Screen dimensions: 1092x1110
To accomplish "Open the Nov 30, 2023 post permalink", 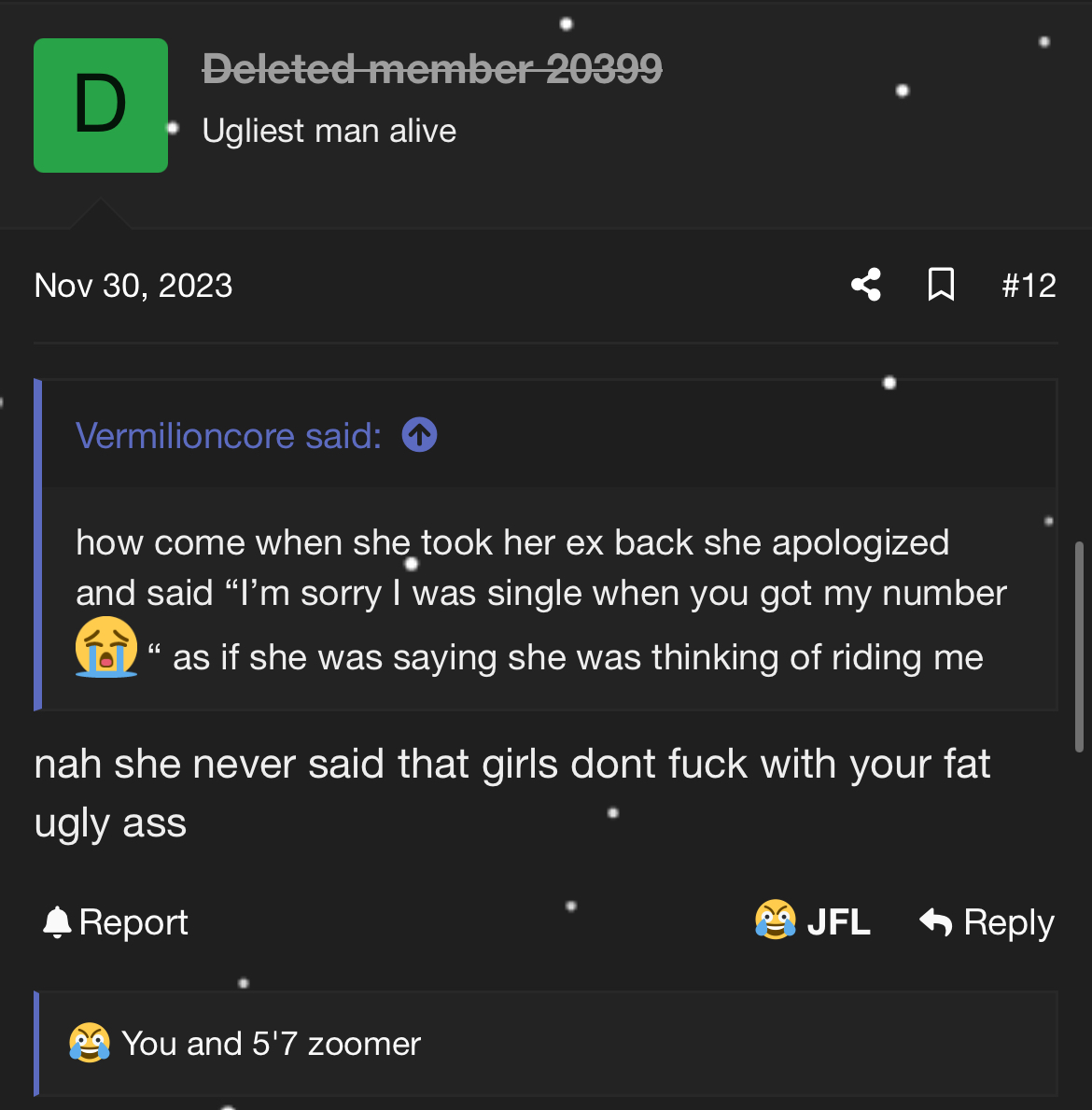I will pyautogui.click(x=133, y=286).
